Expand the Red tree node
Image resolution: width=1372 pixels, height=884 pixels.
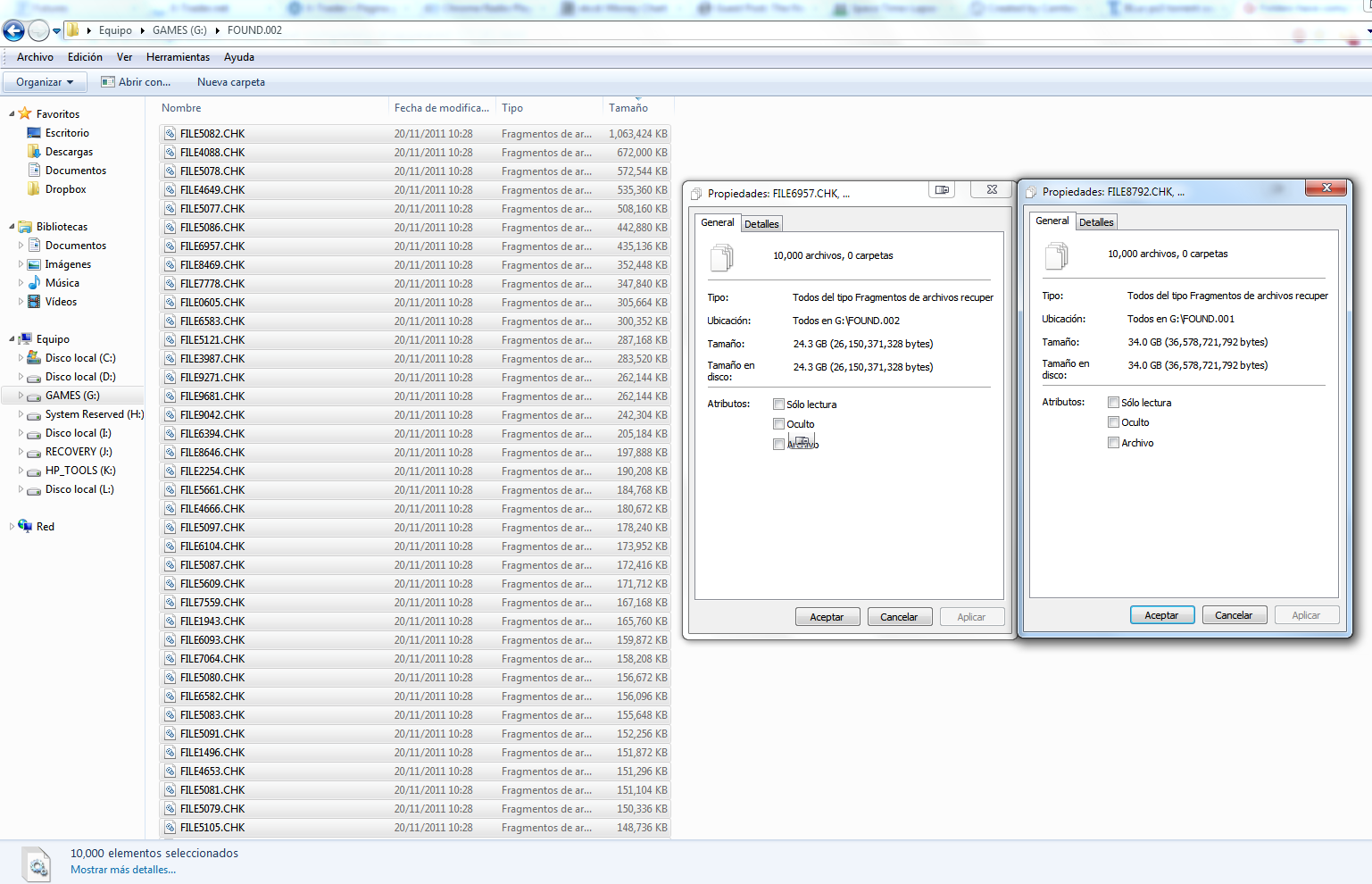coord(12,526)
